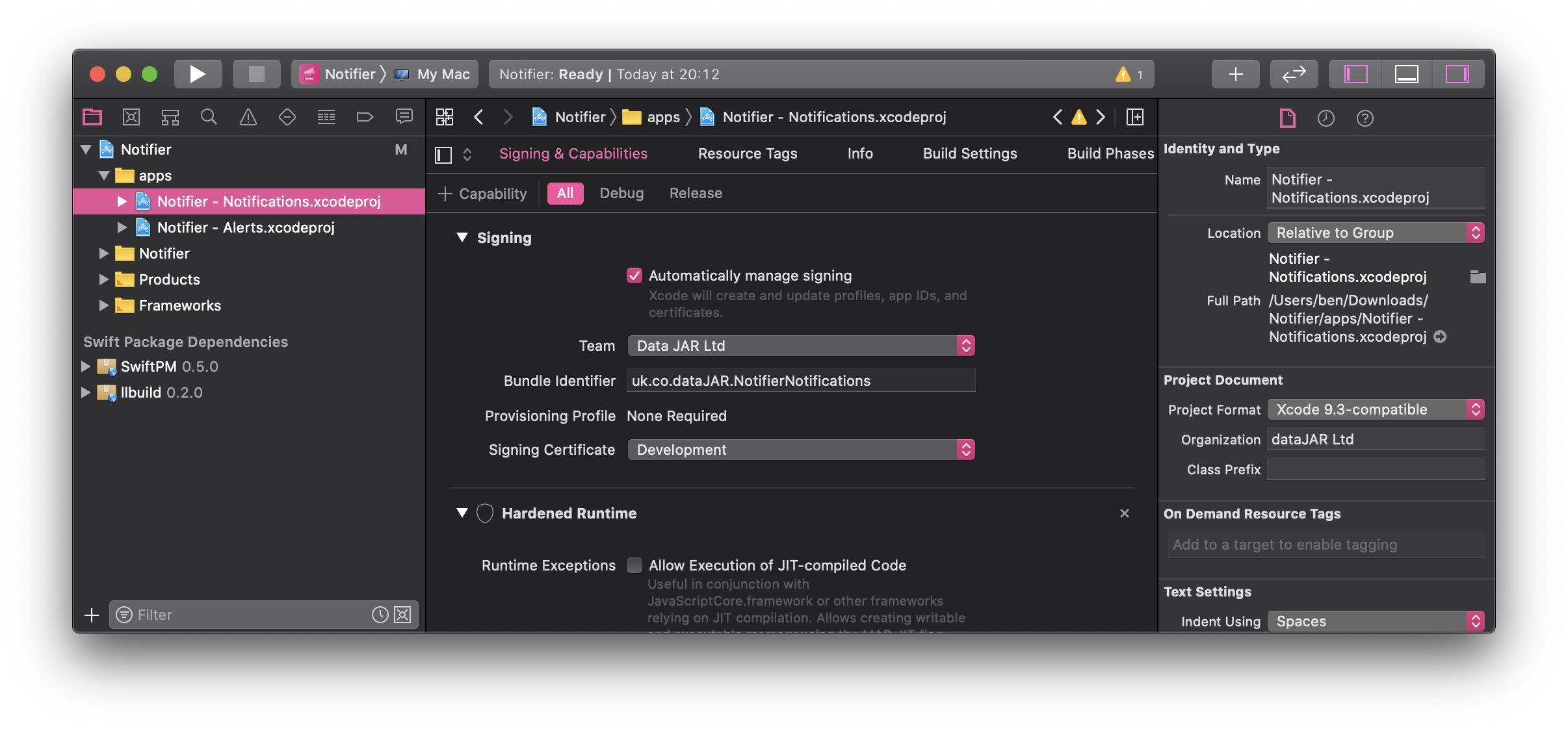Viewport: 1568px width, 729px height.
Task: Click the Run (play) button
Action: coord(198,74)
